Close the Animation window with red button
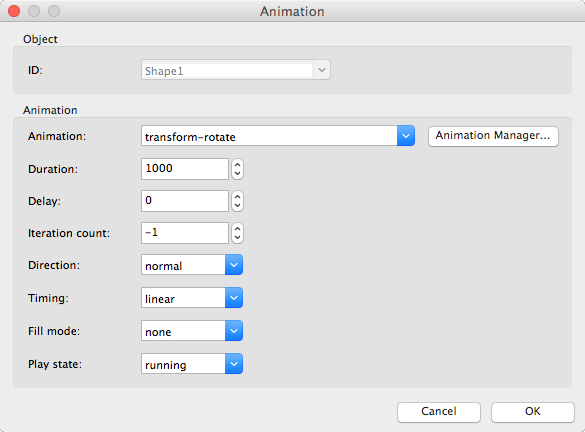 pos(14,11)
